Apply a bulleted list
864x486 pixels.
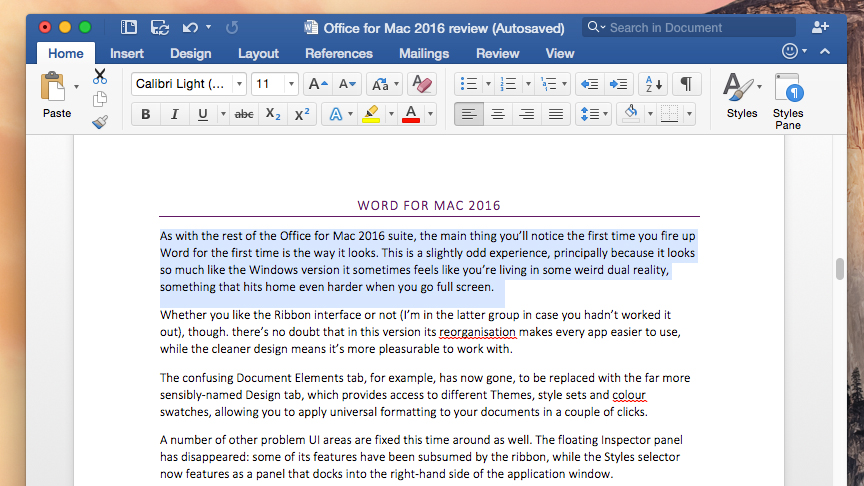click(469, 84)
